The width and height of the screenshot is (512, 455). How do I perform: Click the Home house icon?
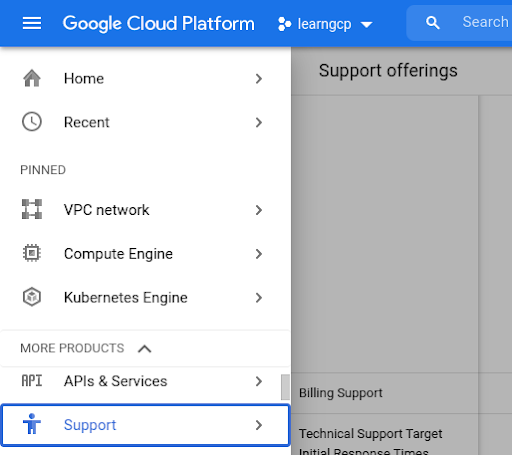point(32,78)
